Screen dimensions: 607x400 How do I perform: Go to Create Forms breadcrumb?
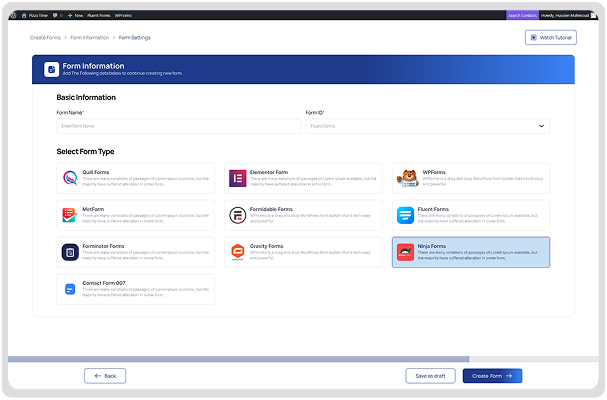tap(45, 38)
